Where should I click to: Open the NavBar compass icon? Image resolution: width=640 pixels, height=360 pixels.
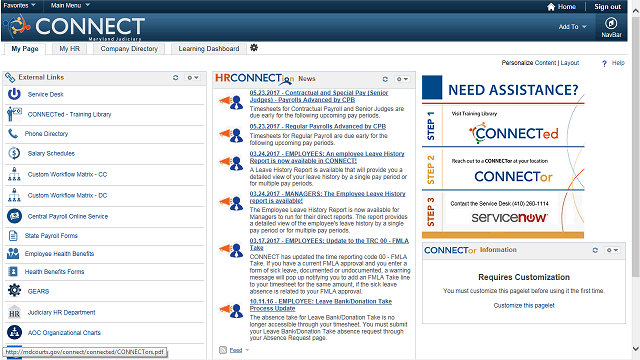(611, 24)
